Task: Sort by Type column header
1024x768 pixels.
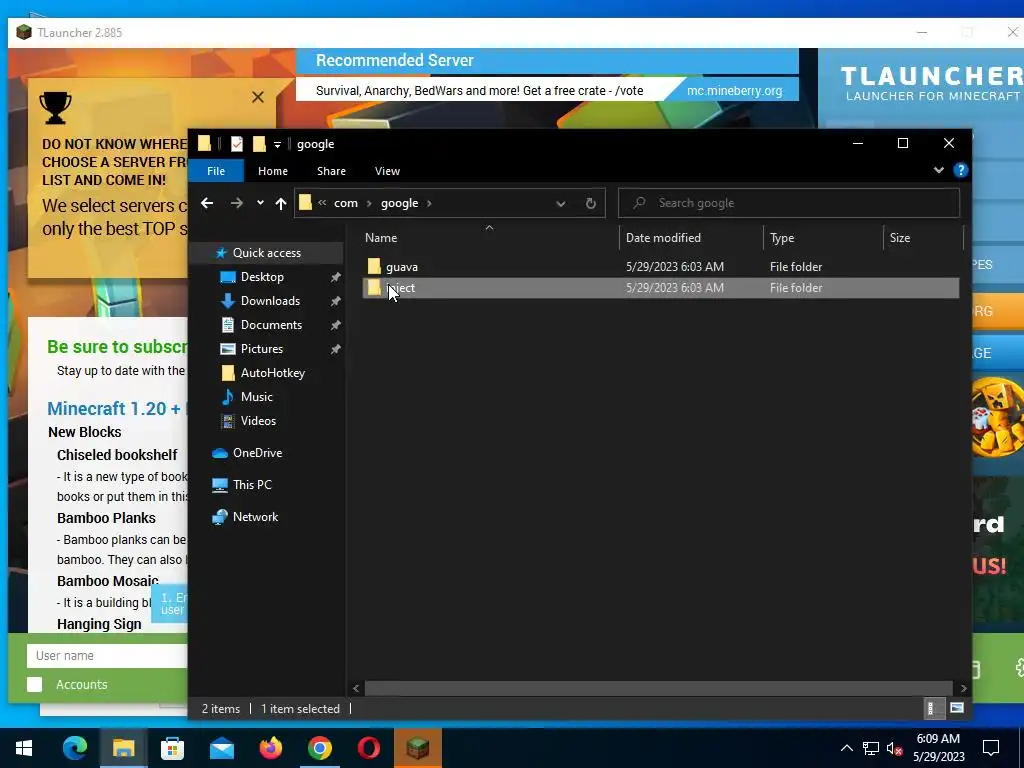Action: [x=823, y=238]
